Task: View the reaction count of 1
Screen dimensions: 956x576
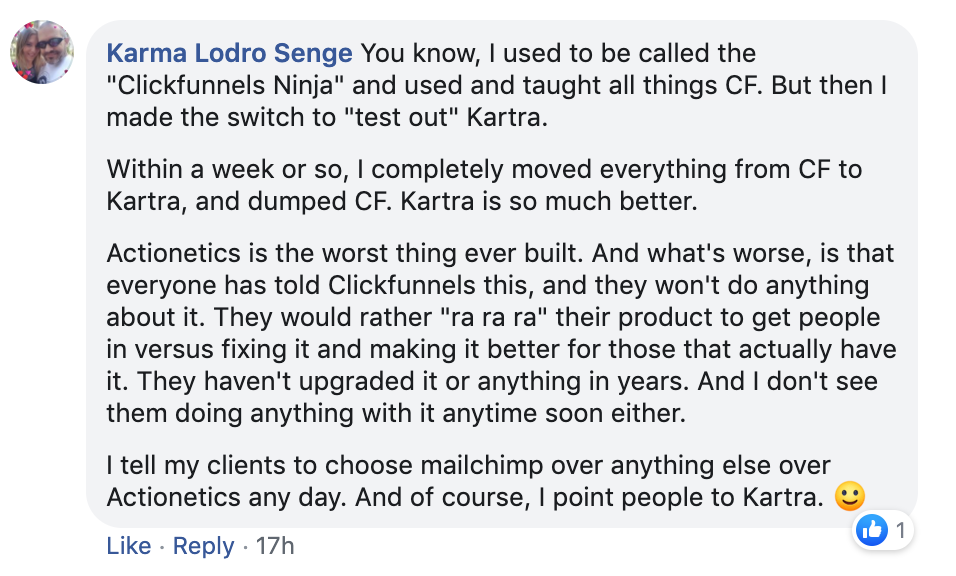Action: 900,531
